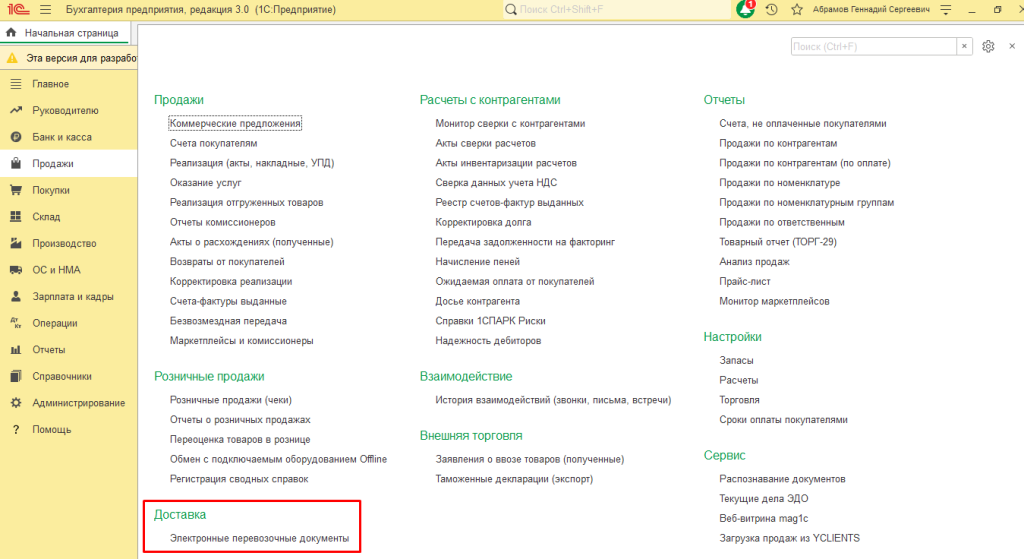The height and width of the screenshot is (559, 1024).
Task: Click the Поиск (Ctrl+F) input field
Action: click(x=874, y=46)
